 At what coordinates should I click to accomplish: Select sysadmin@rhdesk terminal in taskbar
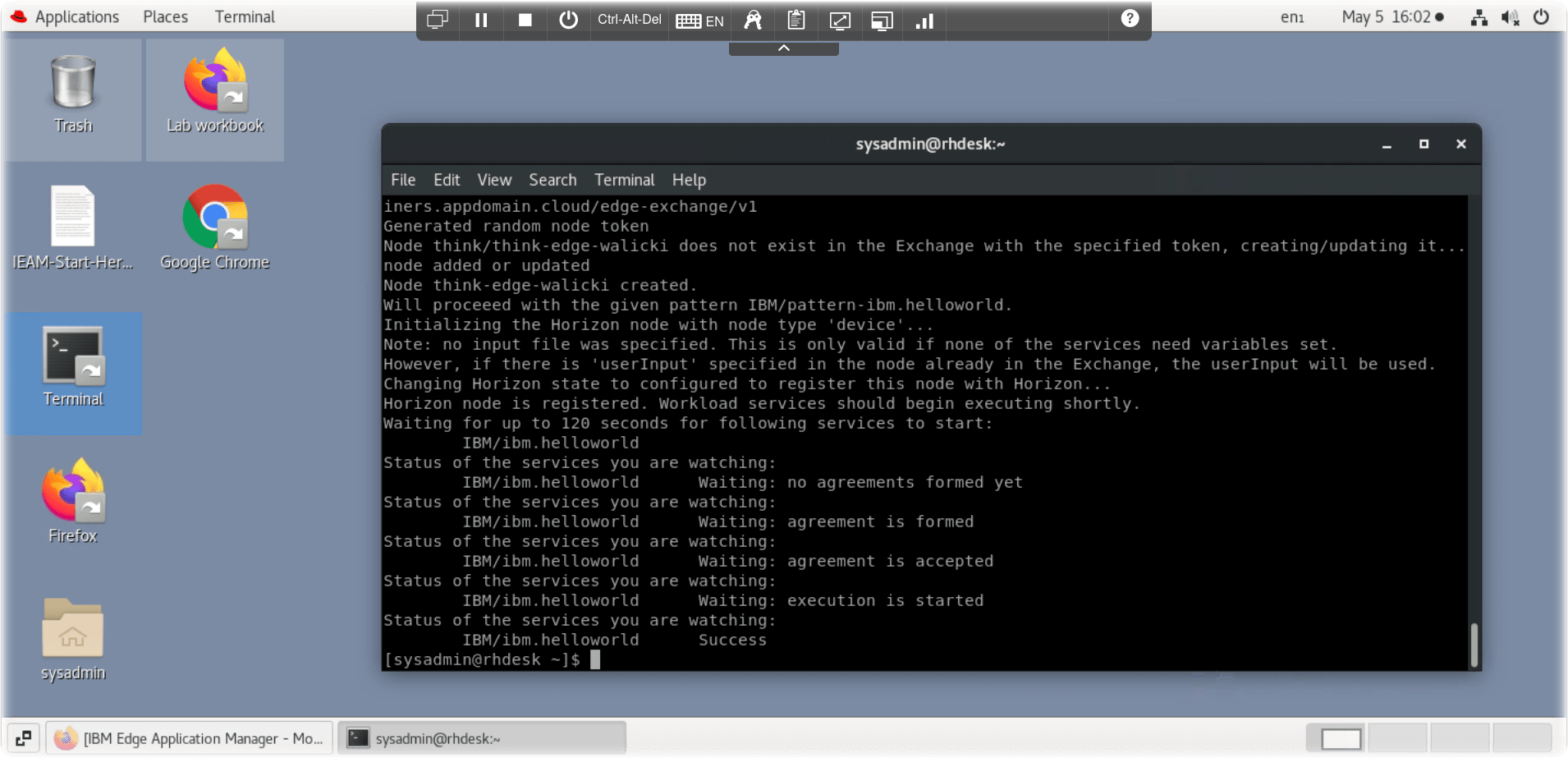point(482,738)
